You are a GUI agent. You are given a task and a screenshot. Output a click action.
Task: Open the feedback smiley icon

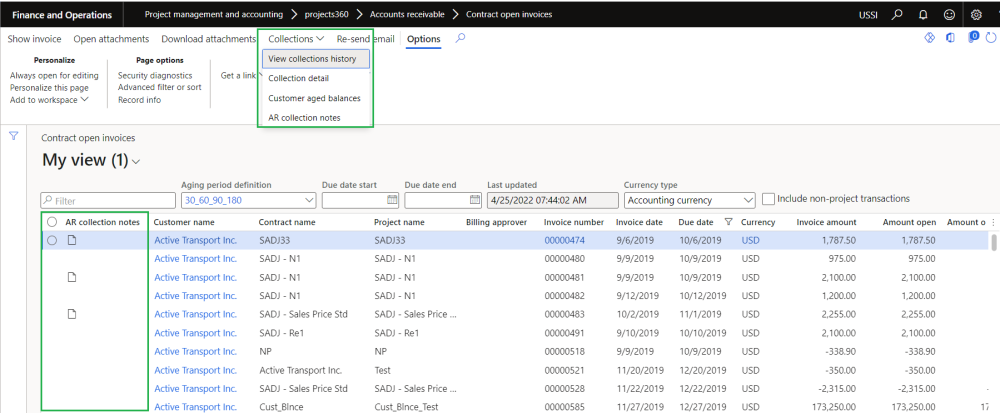pos(949,15)
